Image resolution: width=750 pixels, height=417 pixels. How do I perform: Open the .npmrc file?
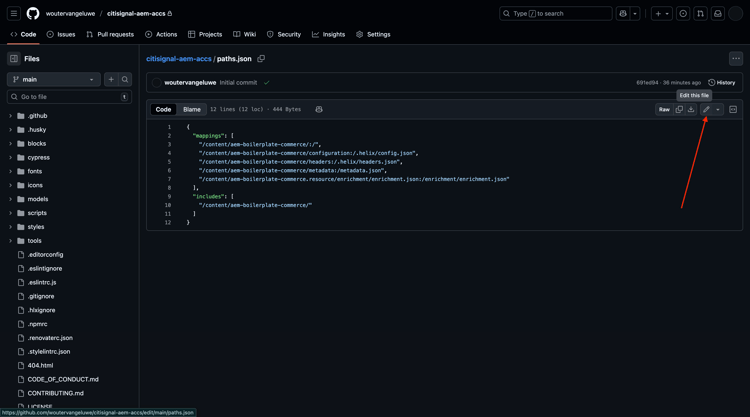[37, 324]
